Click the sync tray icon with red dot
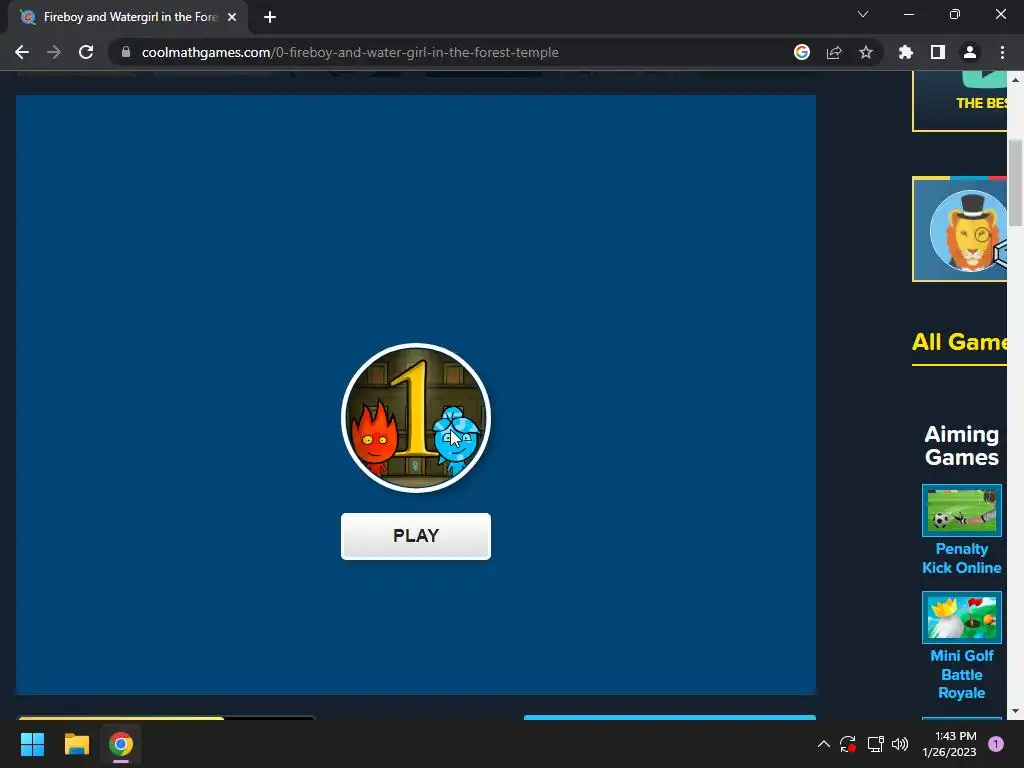The height and width of the screenshot is (768, 1024). [x=848, y=744]
